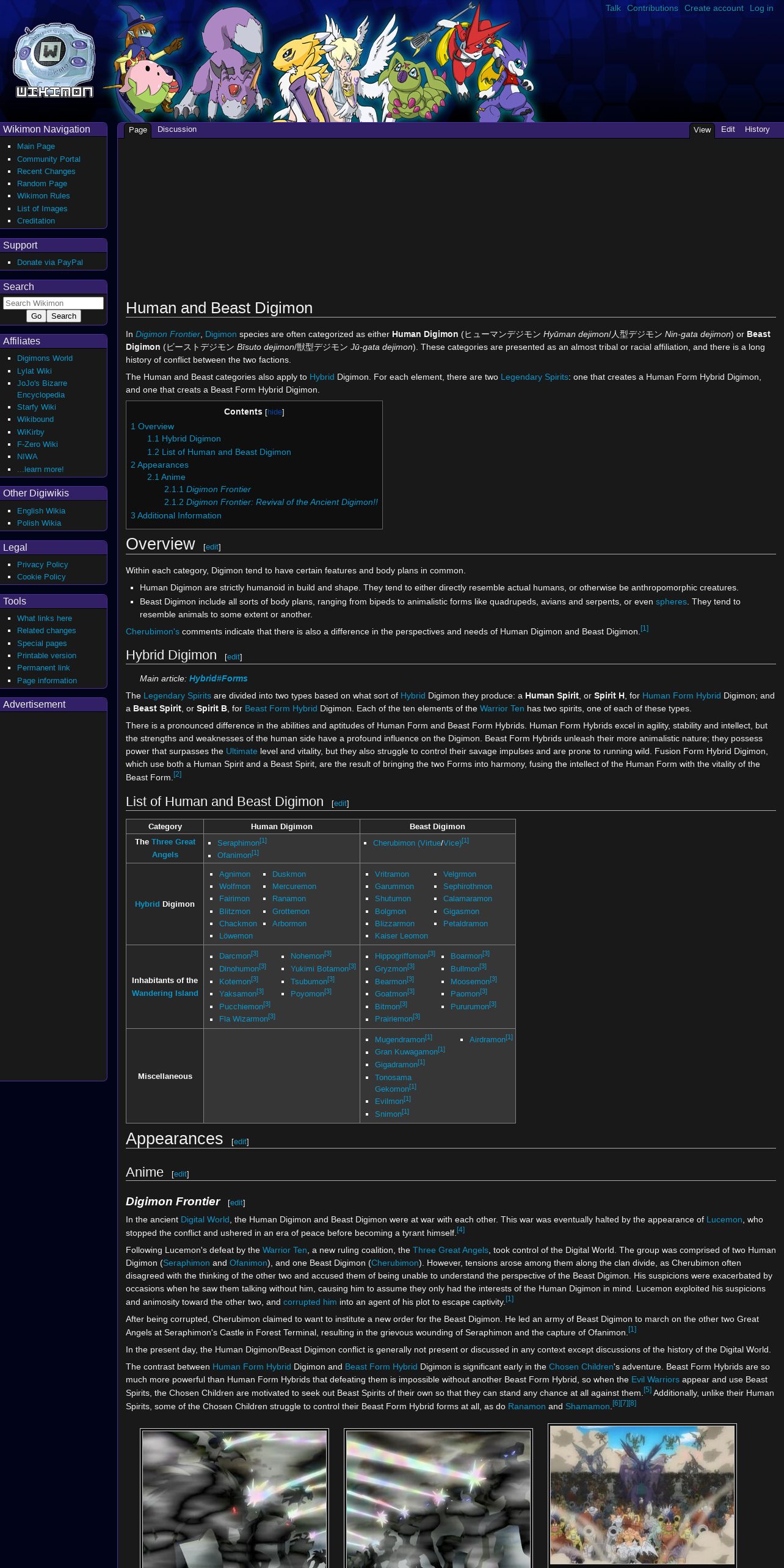Open the middle rainbow beams thumbnail

point(438,1498)
